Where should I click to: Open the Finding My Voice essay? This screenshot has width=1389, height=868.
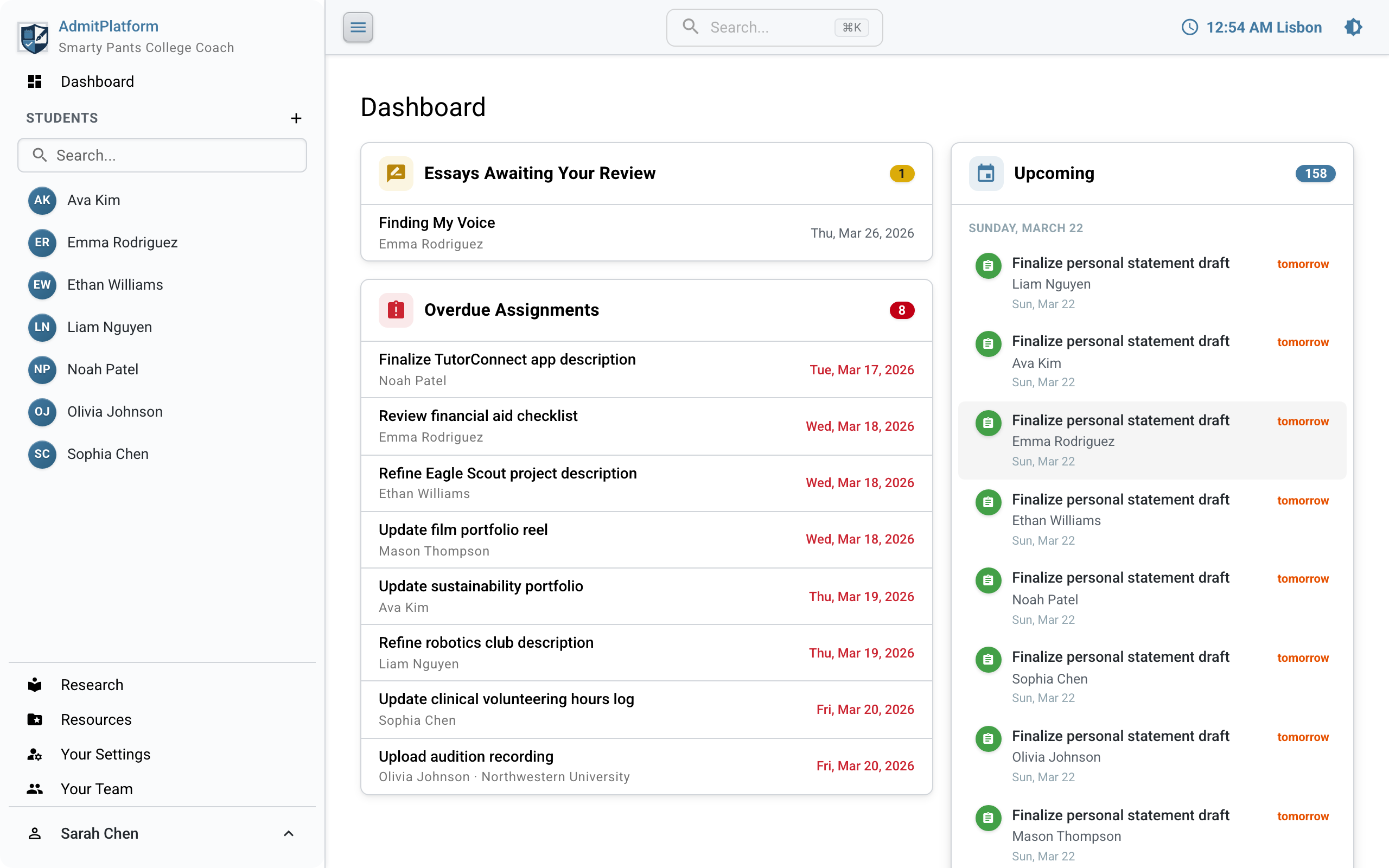tap(436, 223)
